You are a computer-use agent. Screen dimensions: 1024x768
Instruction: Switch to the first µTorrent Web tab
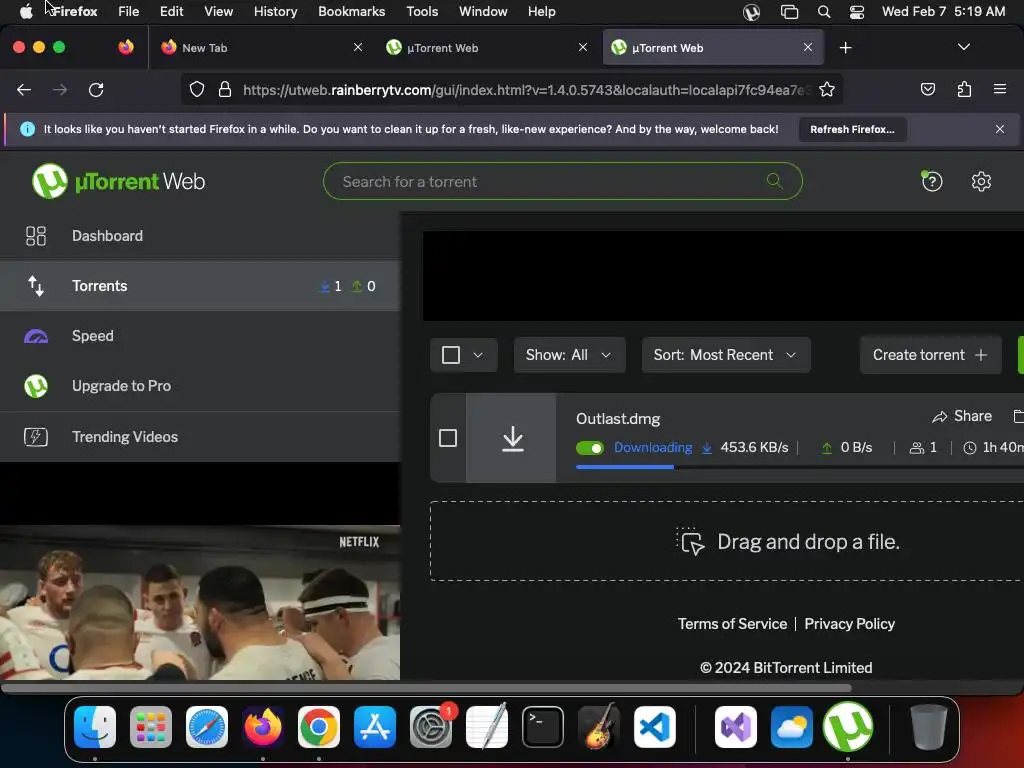coord(487,48)
